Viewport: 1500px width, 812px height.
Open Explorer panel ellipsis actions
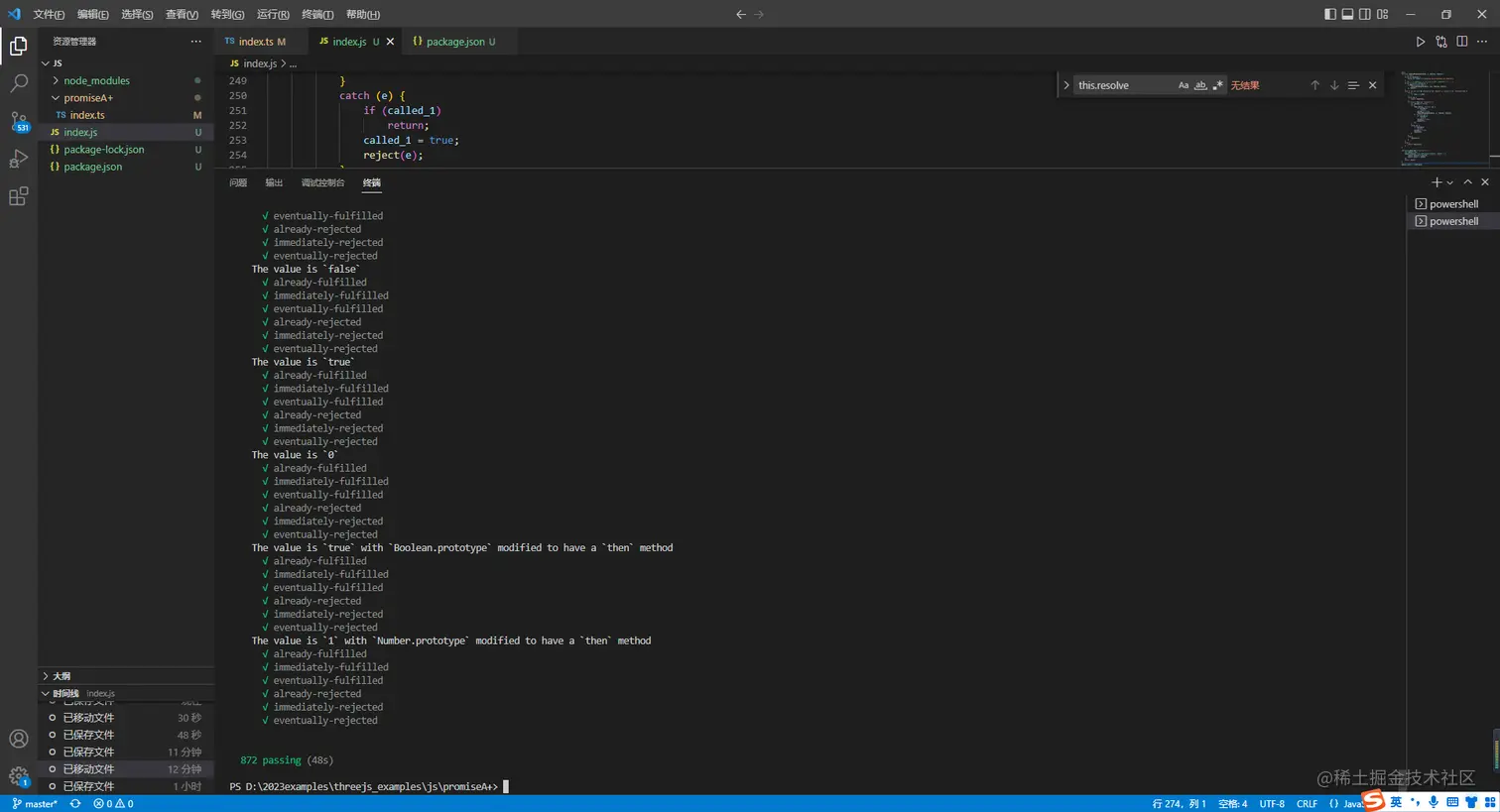(x=196, y=42)
